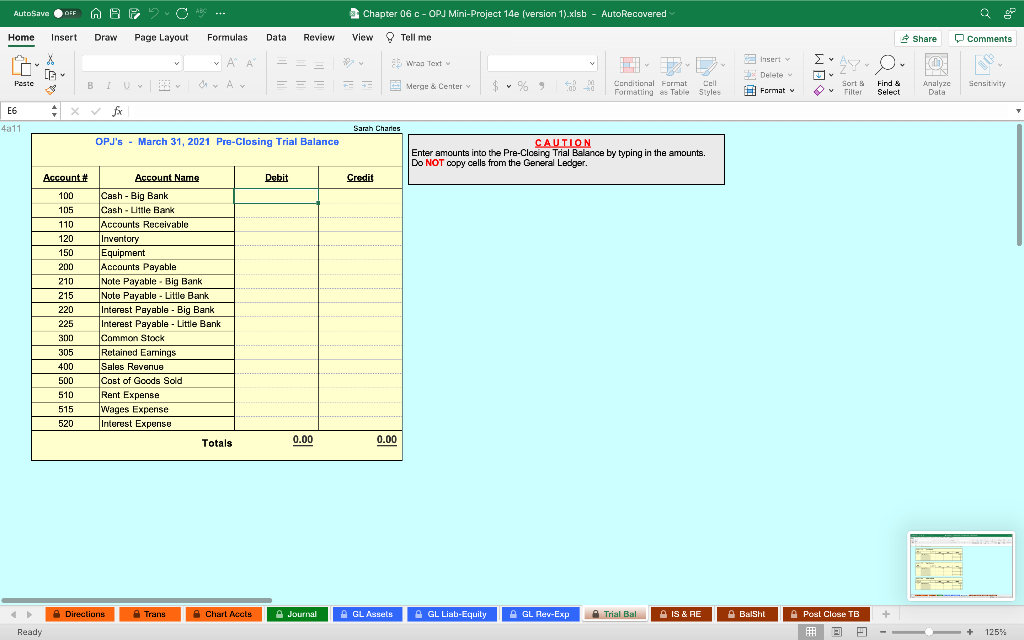Viewport: 1024px width, 640px height.
Task: Switch to the Directions sheet tab
Action: [x=80, y=614]
